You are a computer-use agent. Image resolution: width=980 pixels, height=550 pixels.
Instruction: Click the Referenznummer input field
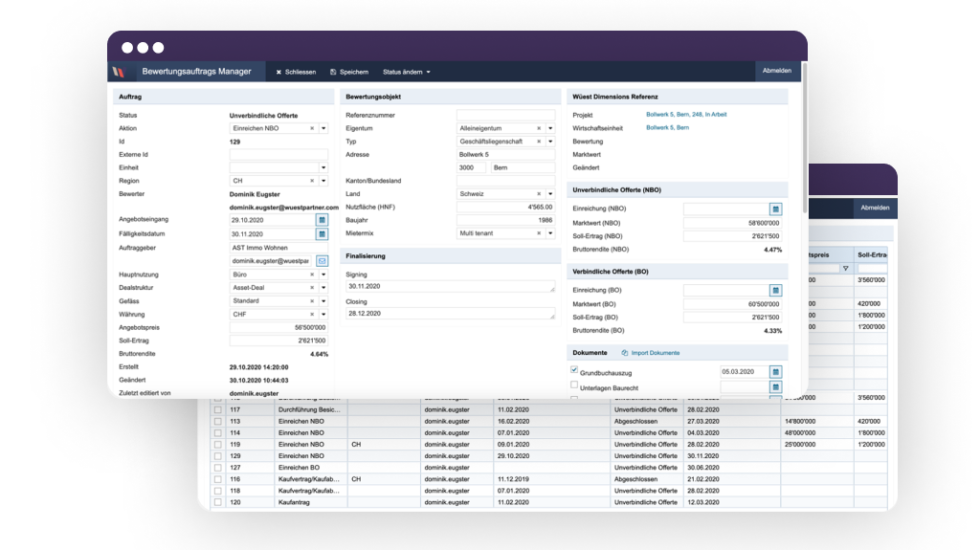click(505, 116)
